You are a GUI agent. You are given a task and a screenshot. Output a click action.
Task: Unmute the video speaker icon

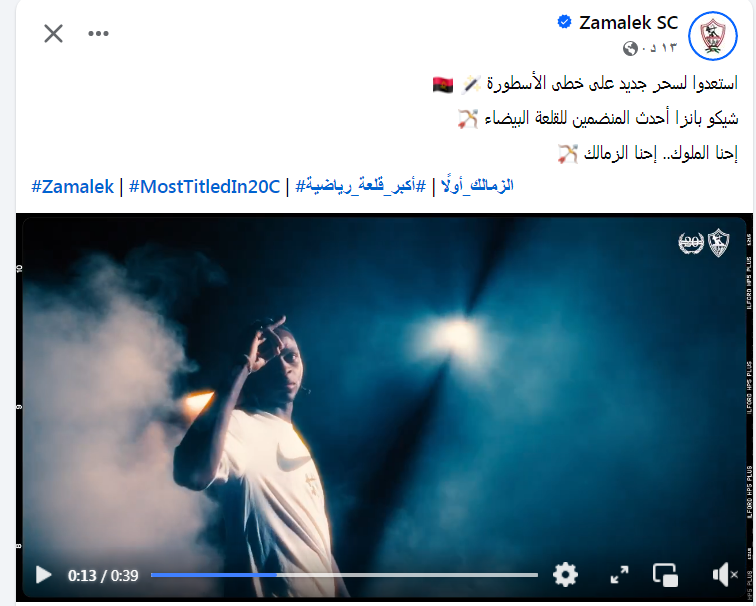724,575
